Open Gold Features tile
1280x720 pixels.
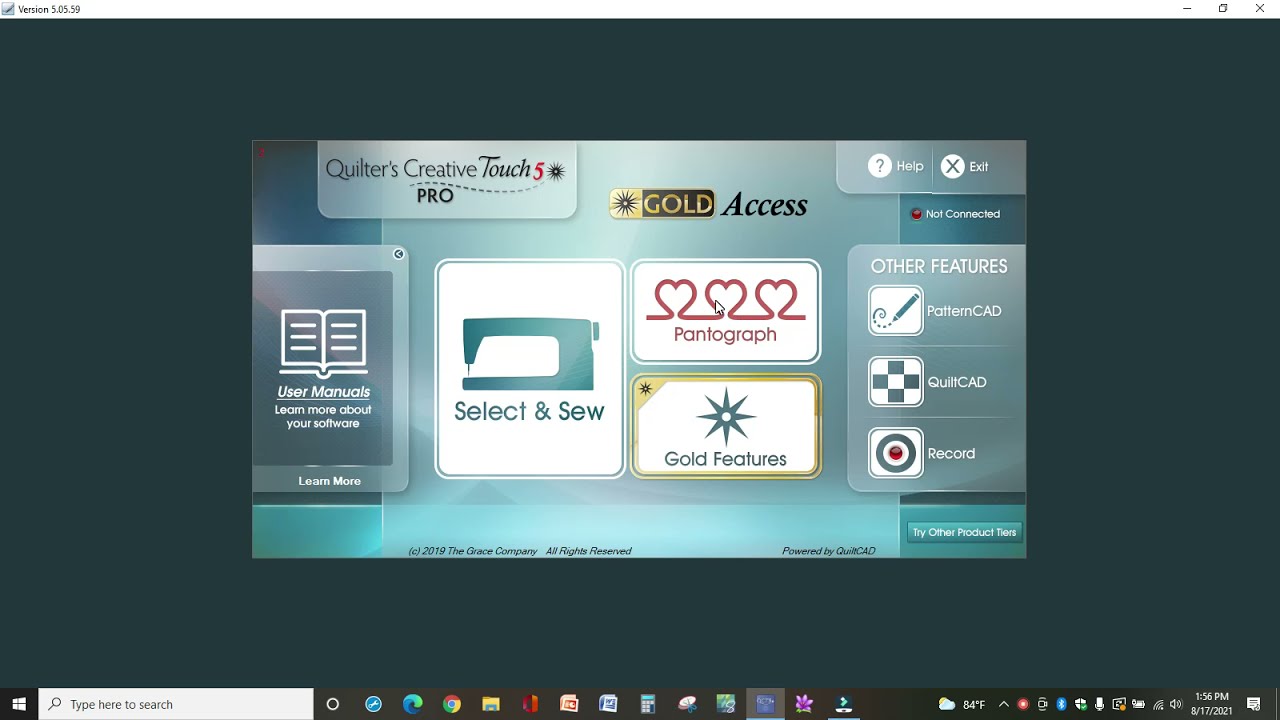pos(726,426)
